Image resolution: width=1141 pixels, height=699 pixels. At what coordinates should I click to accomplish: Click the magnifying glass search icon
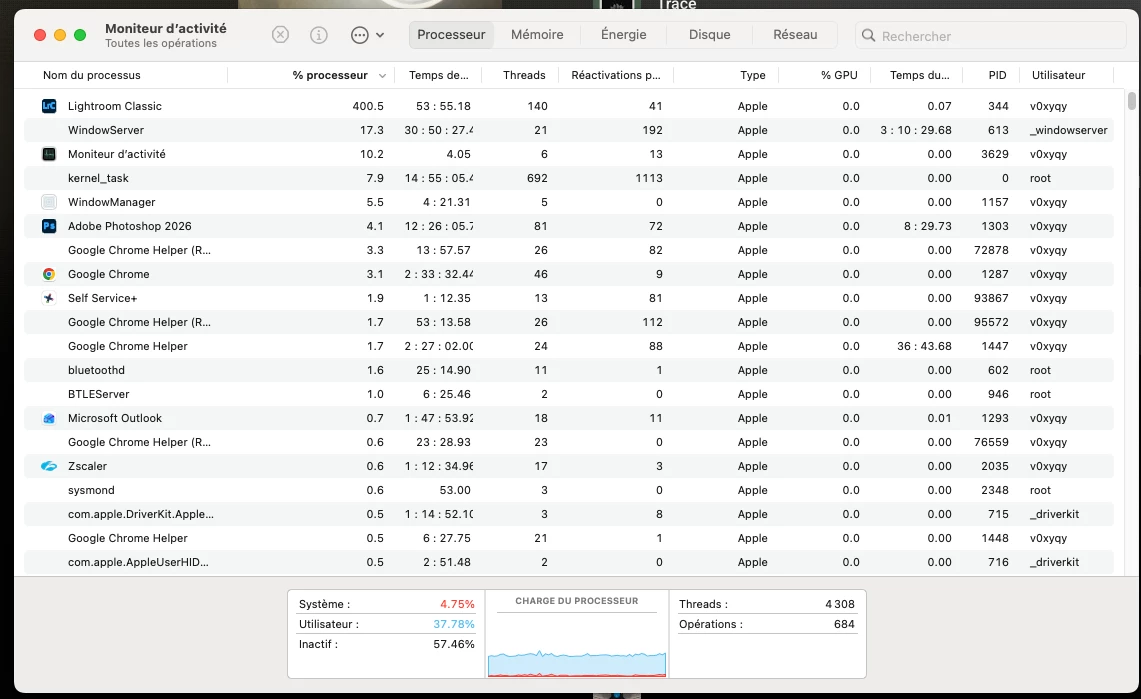[x=868, y=35]
